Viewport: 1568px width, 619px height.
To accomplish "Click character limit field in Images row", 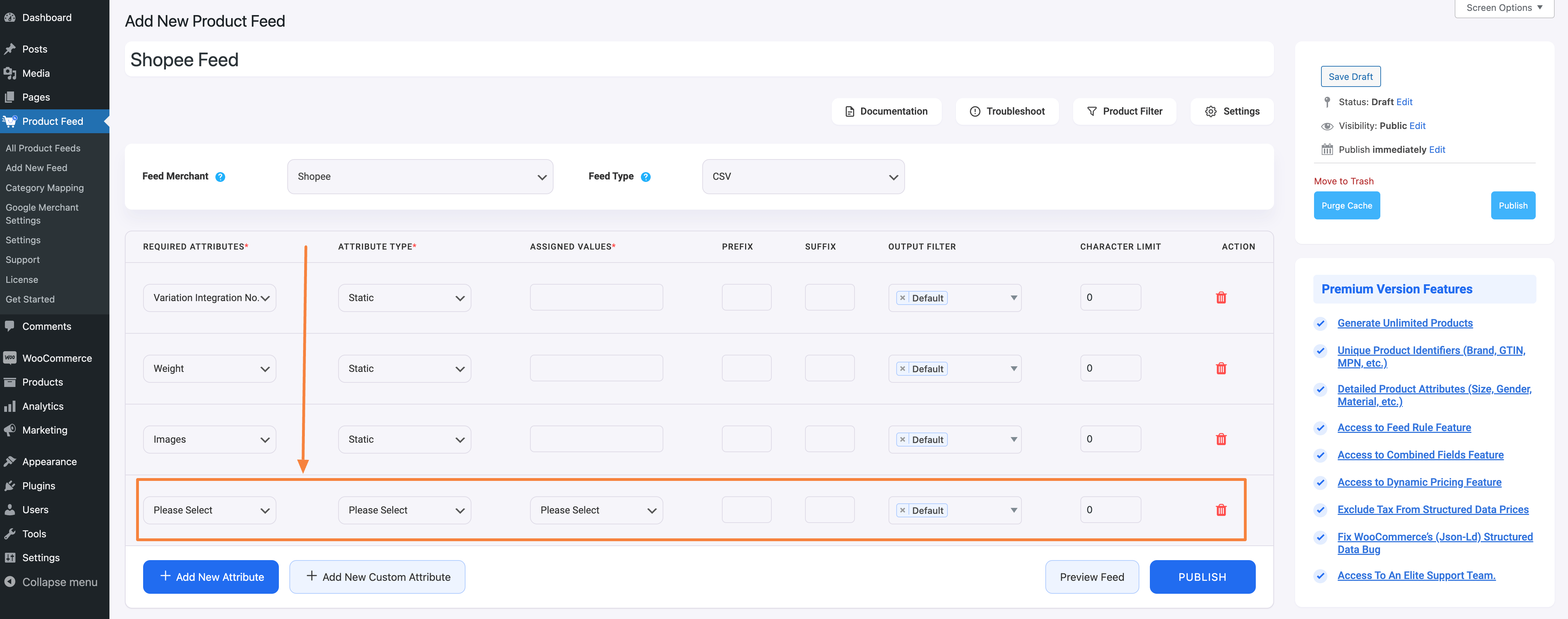I will [x=1110, y=439].
